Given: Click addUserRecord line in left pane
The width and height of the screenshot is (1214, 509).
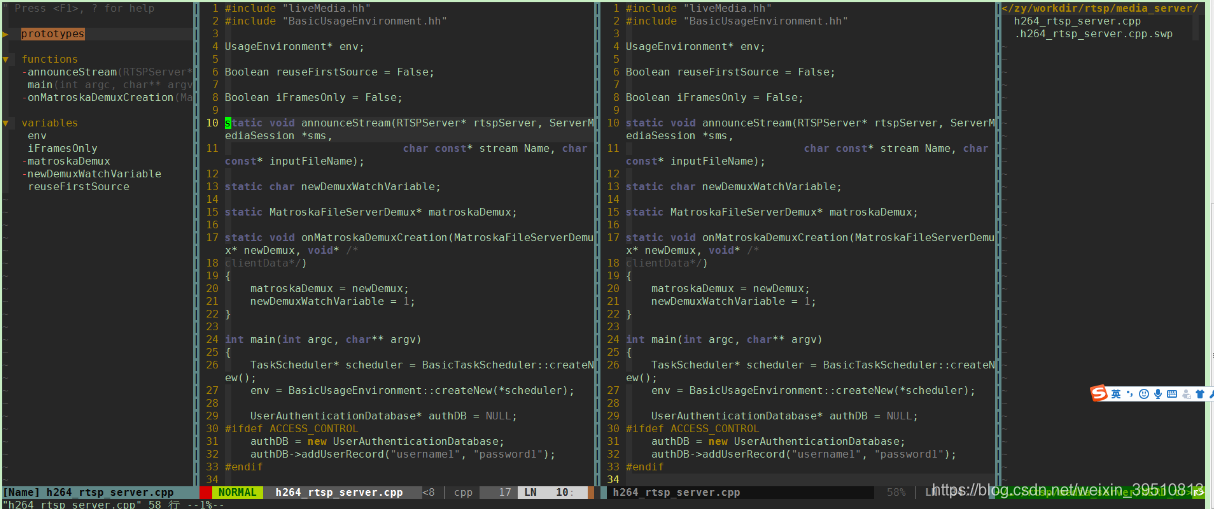Looking at the screenshot, I should (402, 454).
